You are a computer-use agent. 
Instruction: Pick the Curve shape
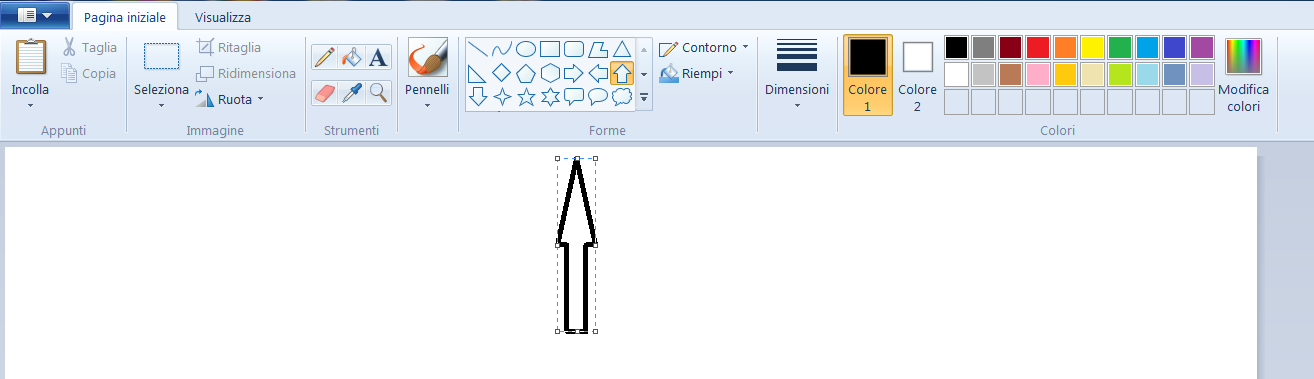[x=502, y=49]
